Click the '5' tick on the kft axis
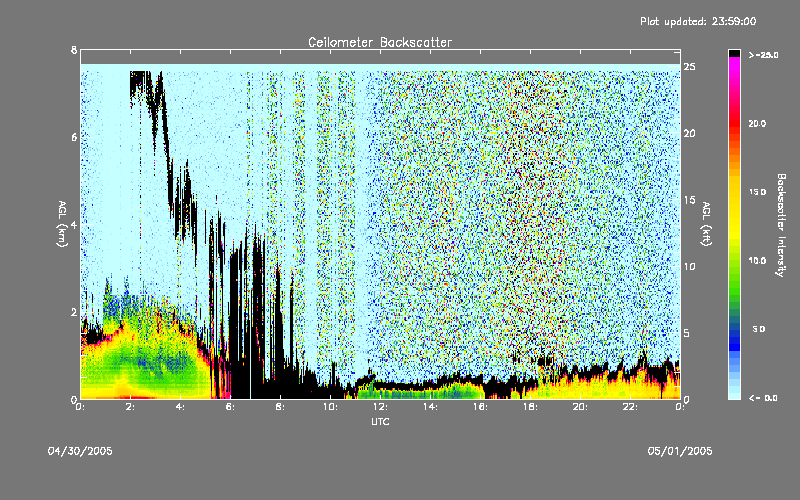 click(x=687, y=333)
